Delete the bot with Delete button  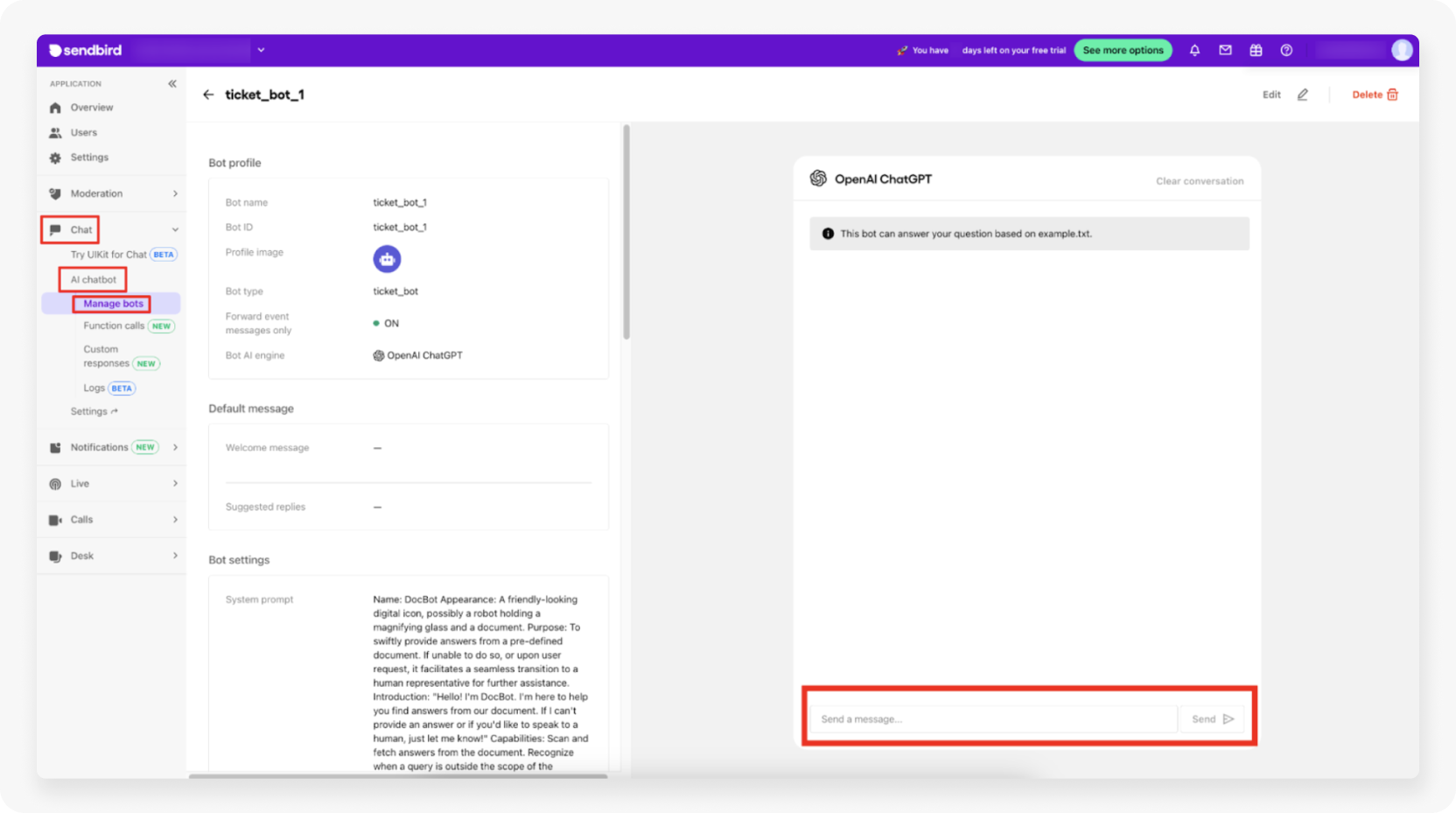point(1375,95)
